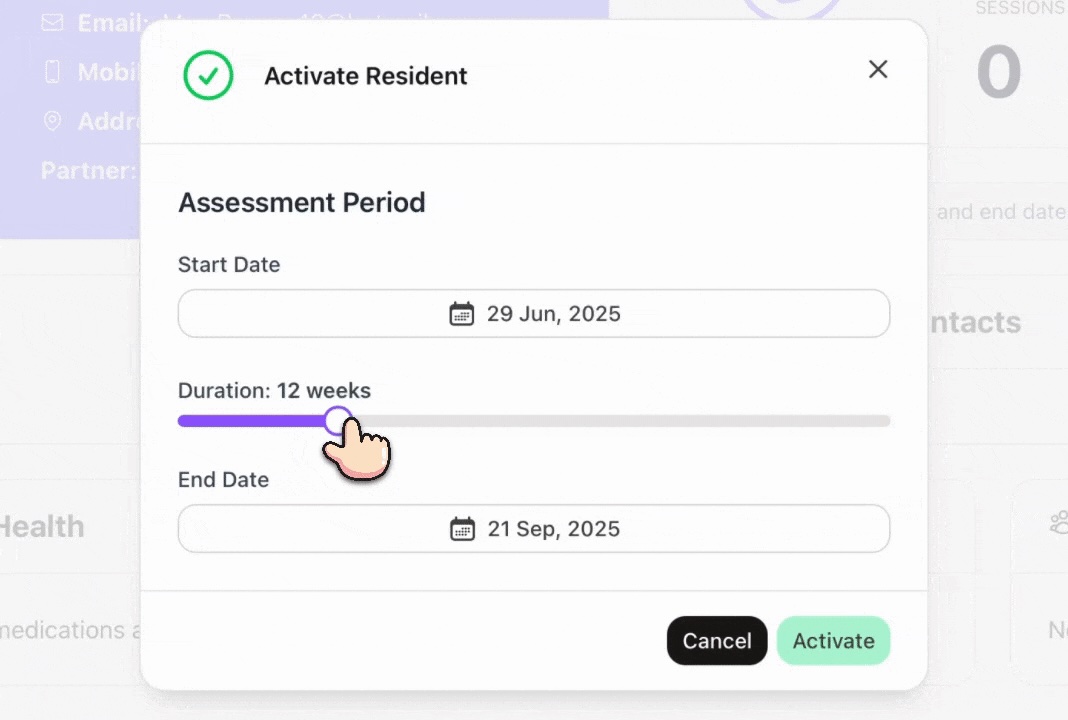The width and height of the screenshot is (1068, 720).
Task: Select the Start Date field showing 29 Jun, 2025
Action: tap(533, 313)
